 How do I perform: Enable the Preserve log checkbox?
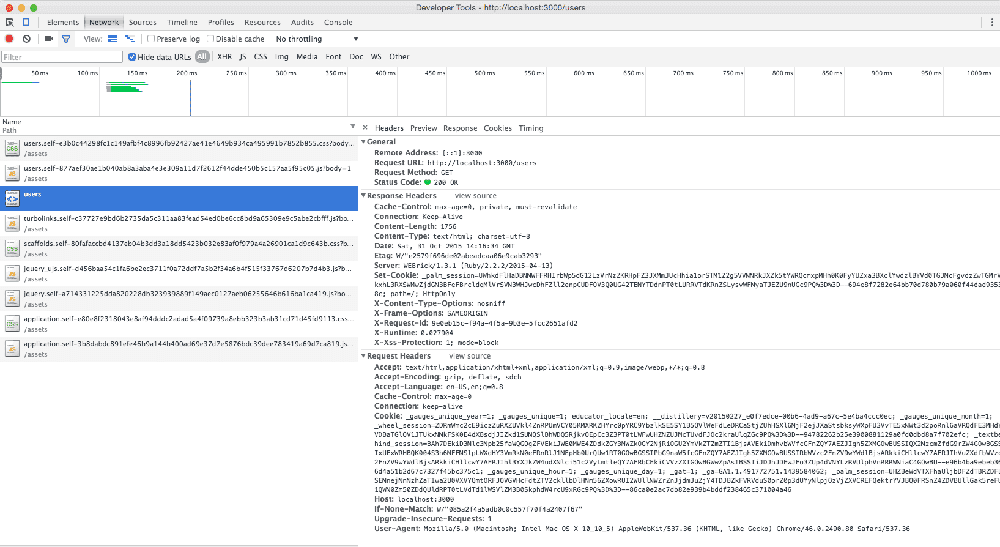(x=150, y=39)
